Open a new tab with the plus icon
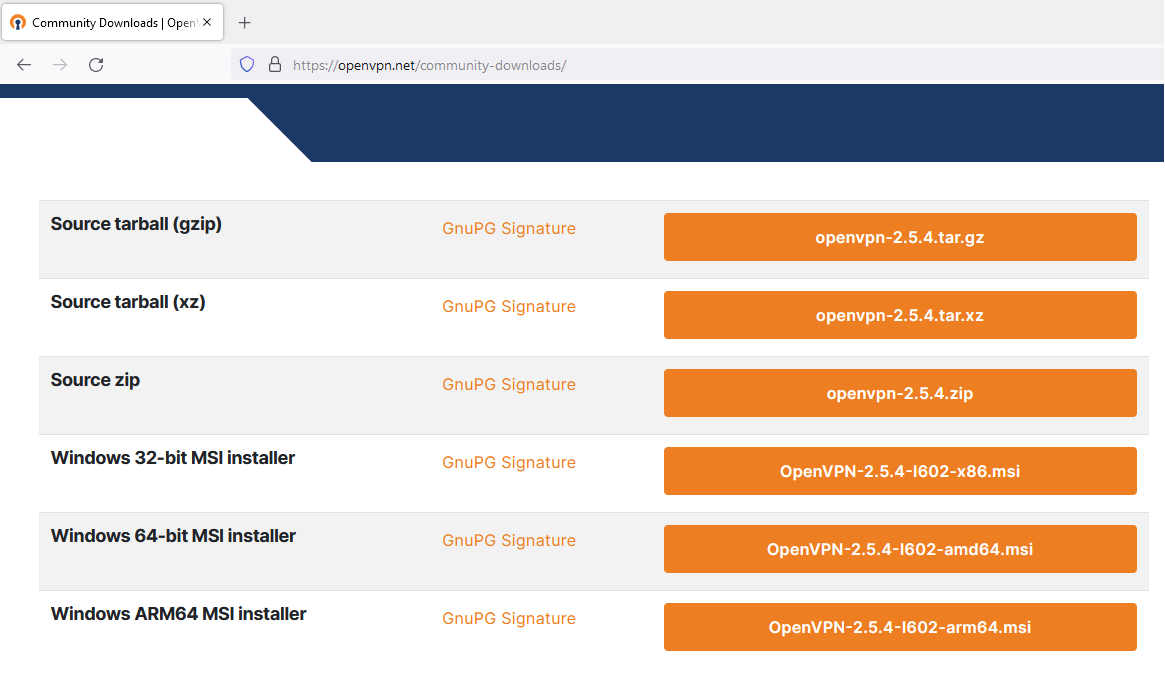Image resolution: width=1165 pixels, height=680 pixels. tap(244, 22)
